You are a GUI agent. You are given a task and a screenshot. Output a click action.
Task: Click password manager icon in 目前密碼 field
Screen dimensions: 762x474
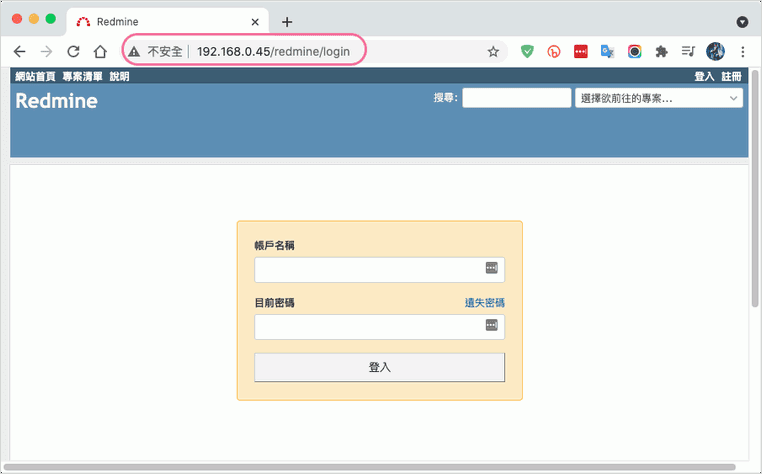(x=492, y=325)
